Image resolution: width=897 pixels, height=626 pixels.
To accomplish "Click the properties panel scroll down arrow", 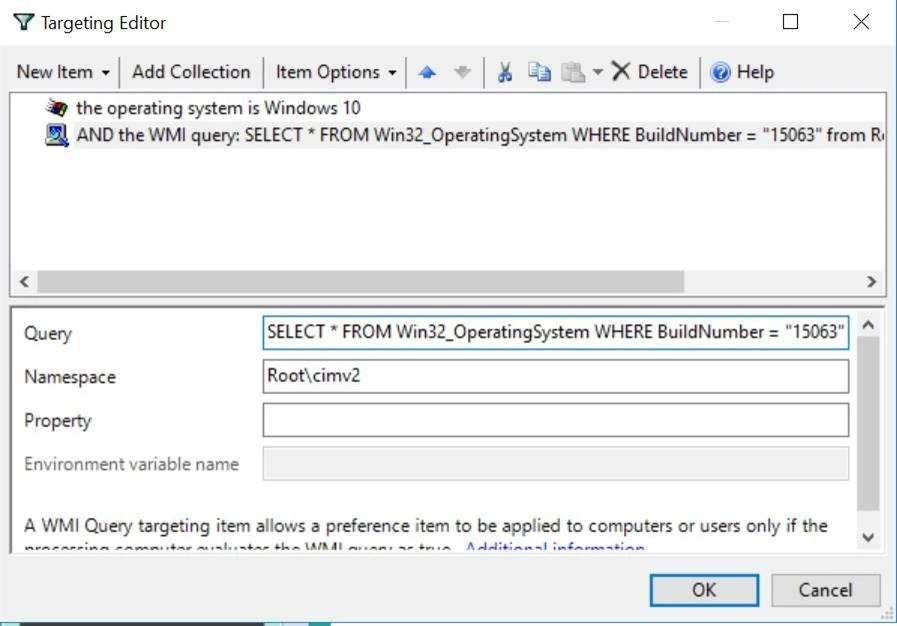I will point(868,538).
